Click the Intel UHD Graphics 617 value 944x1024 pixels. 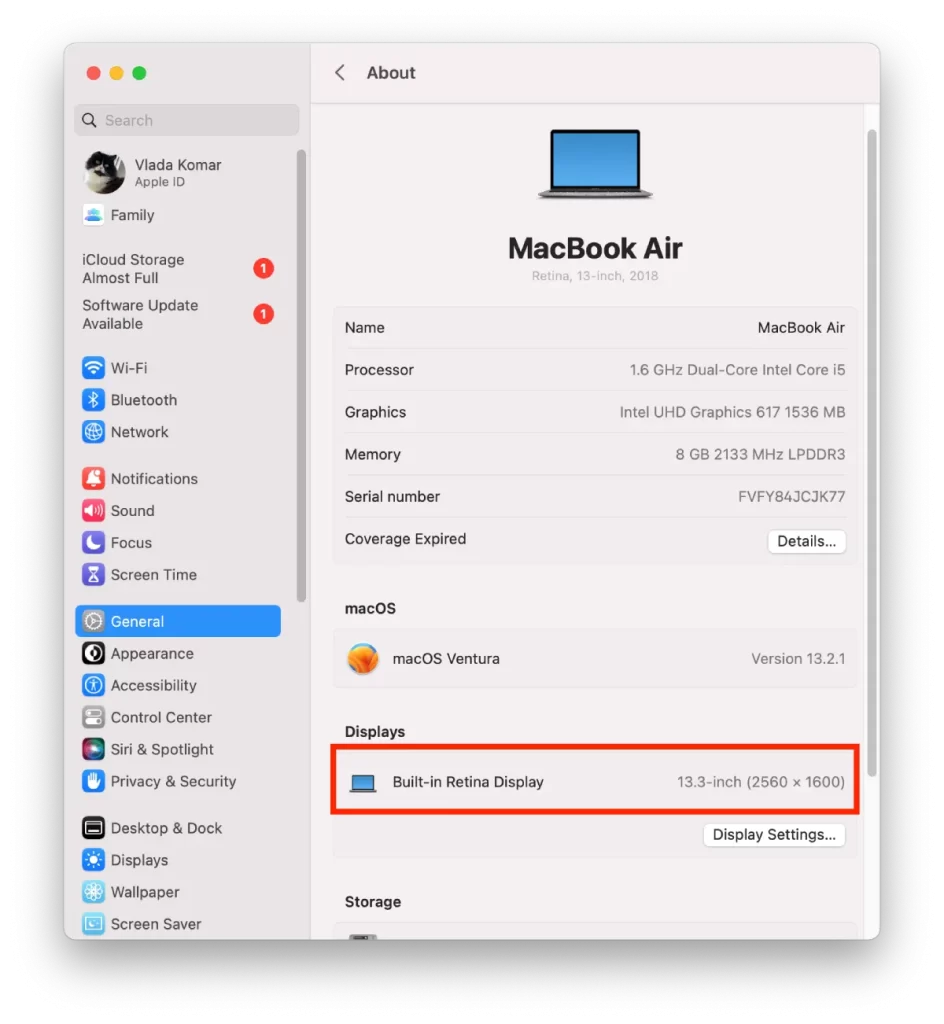click(732, 412)
